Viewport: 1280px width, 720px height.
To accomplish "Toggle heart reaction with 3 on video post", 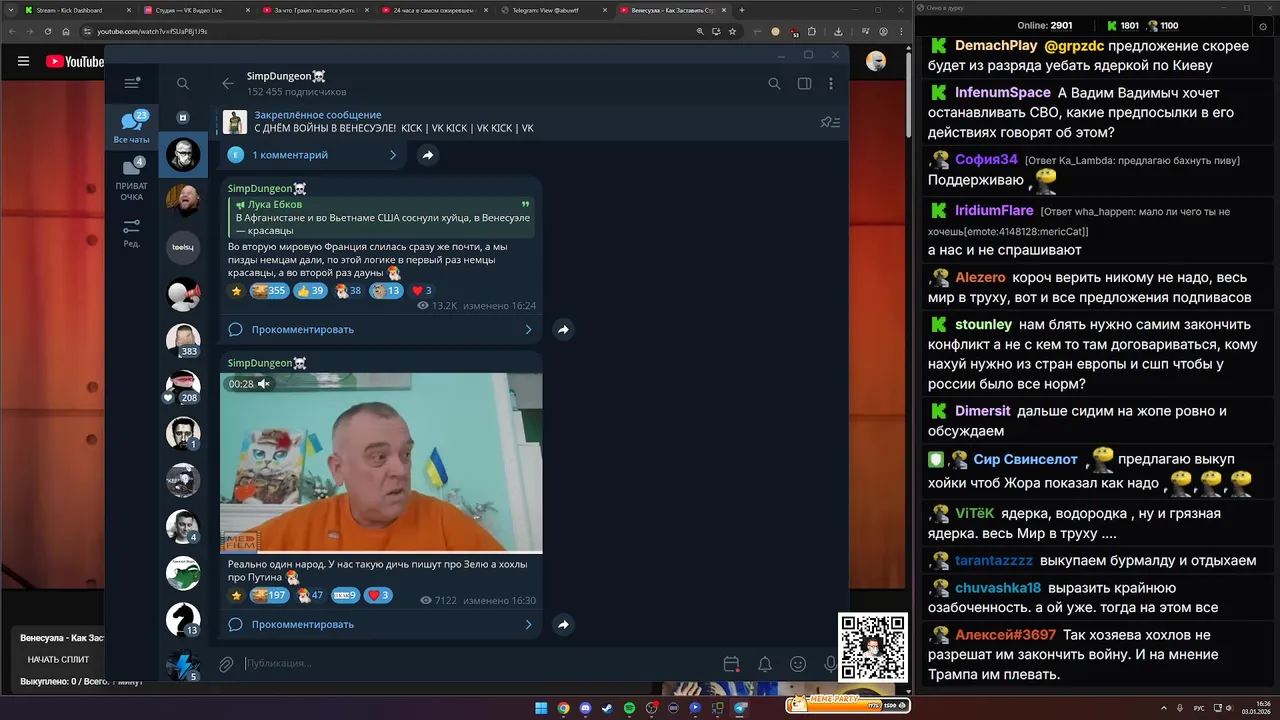I will click(378, 595).
